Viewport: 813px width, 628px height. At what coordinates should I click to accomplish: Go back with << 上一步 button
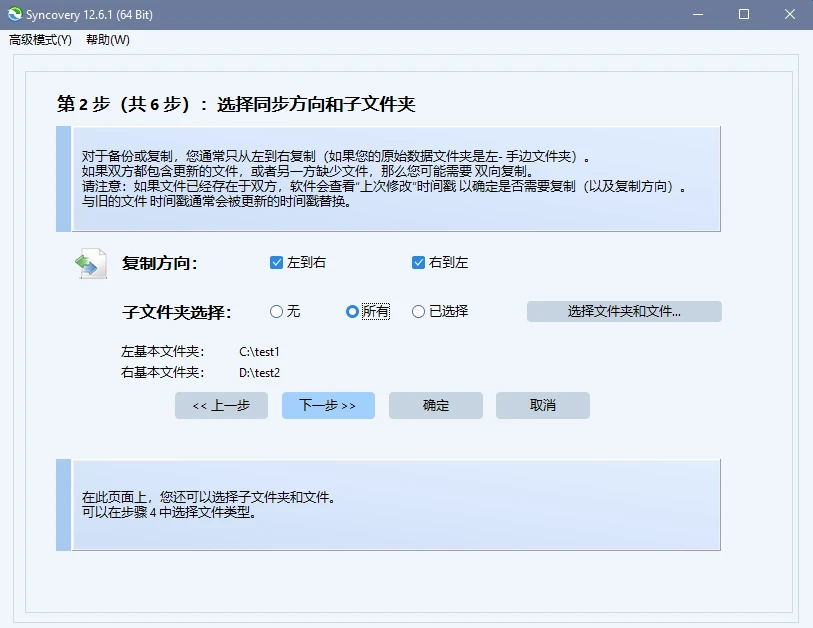[x=221, y=405]
